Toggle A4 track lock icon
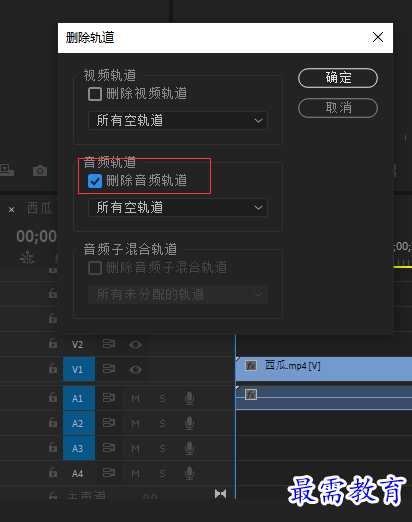The height and width of the screenshot is (522, 412). click(x=53, y=472)
